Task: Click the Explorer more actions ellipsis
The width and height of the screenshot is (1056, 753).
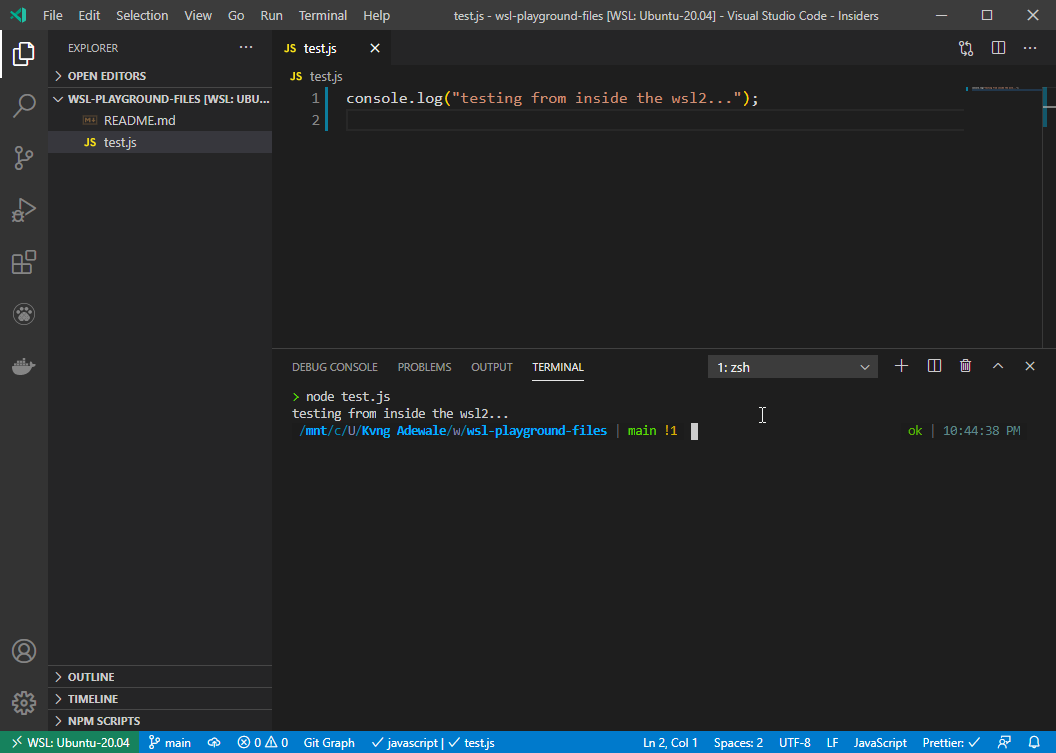Action: point(246,48)
